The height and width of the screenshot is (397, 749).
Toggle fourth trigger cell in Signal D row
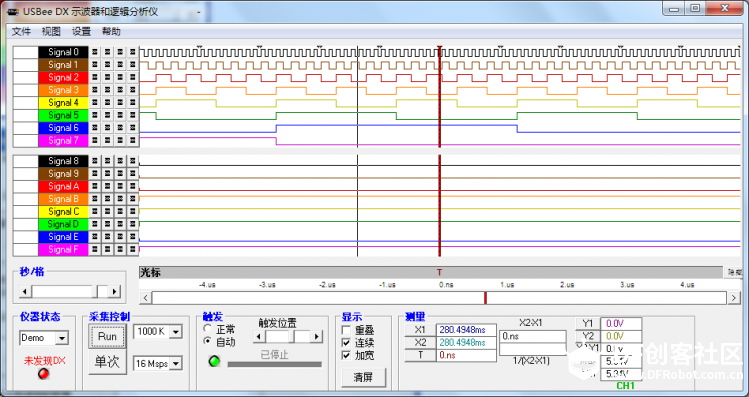pos(132,224)
